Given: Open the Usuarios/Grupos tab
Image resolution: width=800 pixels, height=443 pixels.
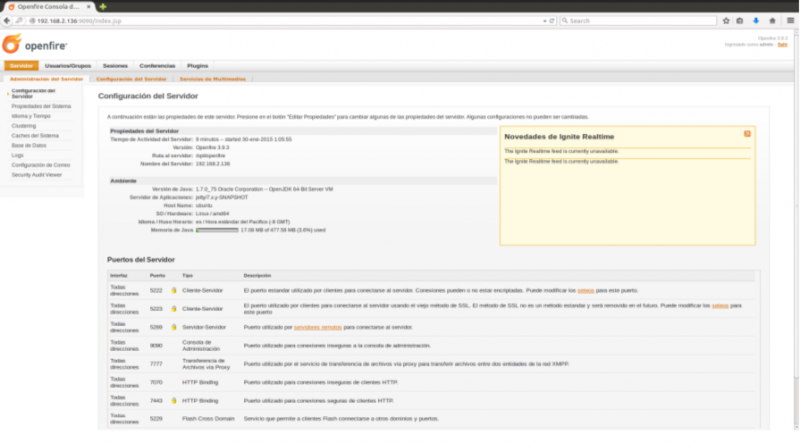Looking at the screenshot, I should 68,65.
